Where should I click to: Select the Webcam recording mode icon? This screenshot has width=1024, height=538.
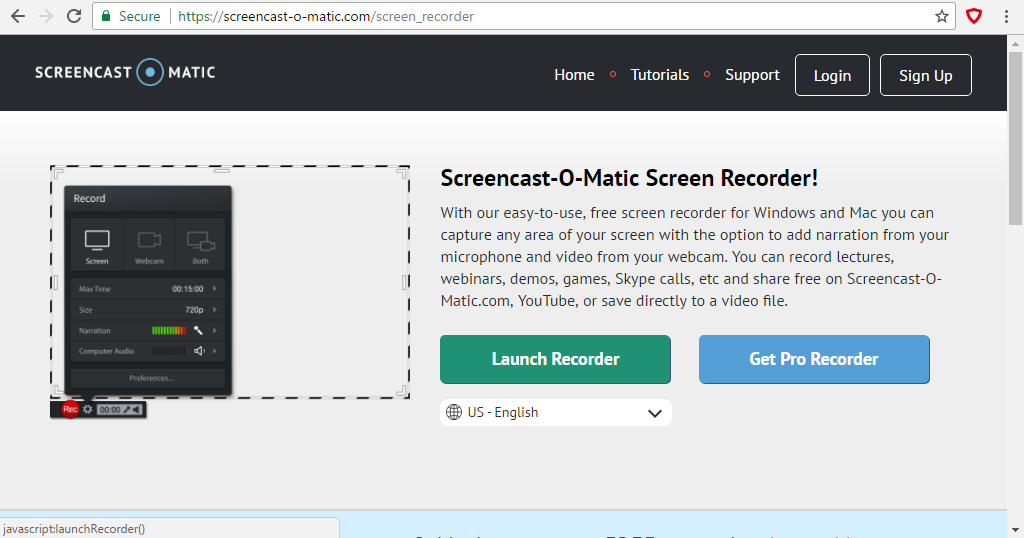click(x=149, y=241)
